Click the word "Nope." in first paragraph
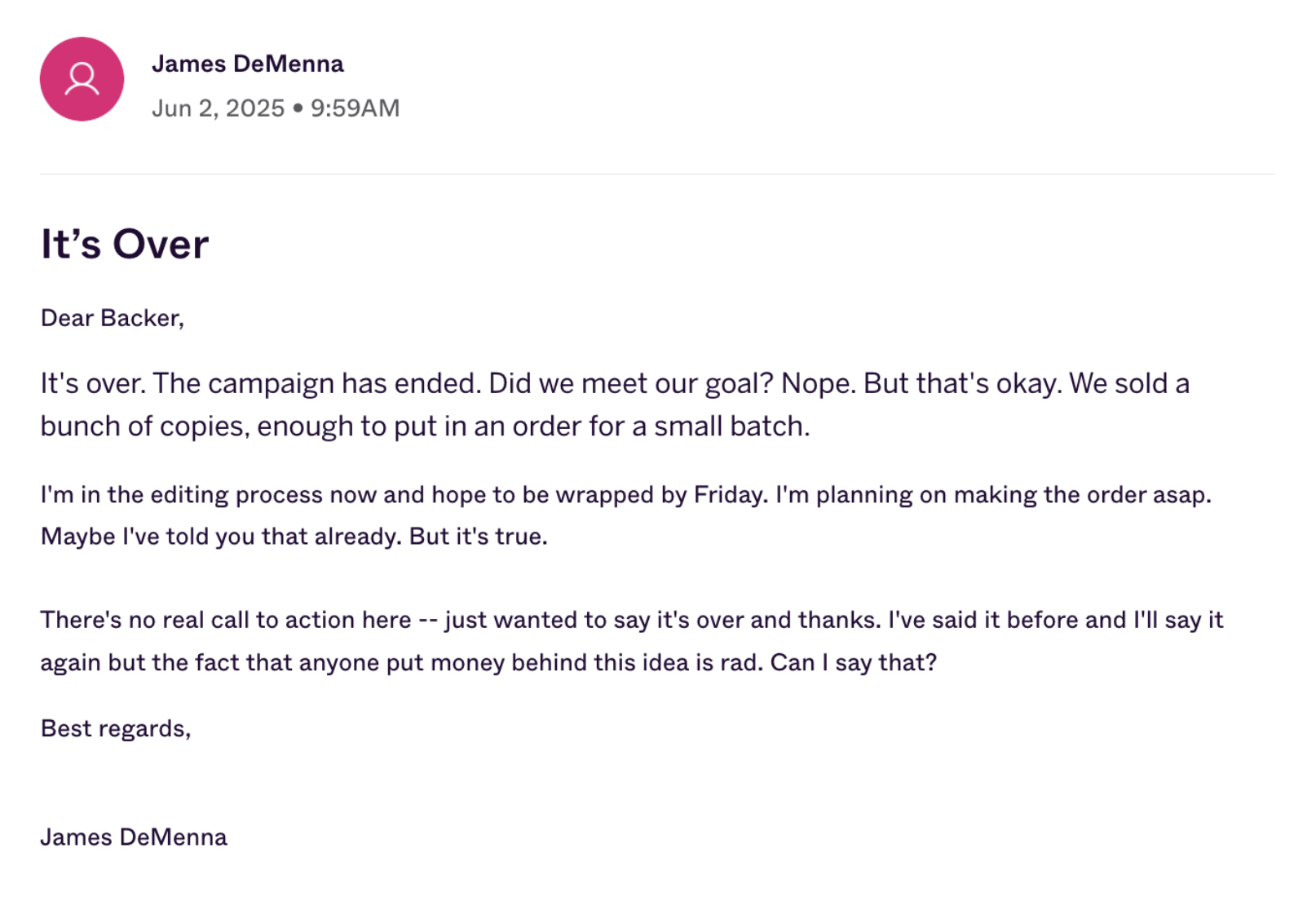The image size is (1316, 910). tap(819, 383)
